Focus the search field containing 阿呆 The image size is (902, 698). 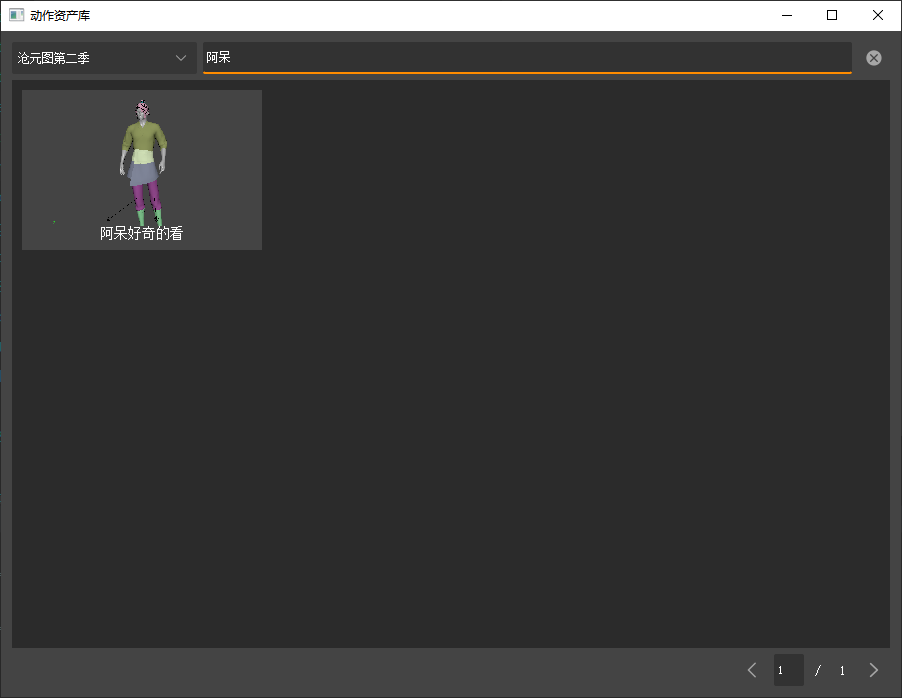[x=527, y=58]
